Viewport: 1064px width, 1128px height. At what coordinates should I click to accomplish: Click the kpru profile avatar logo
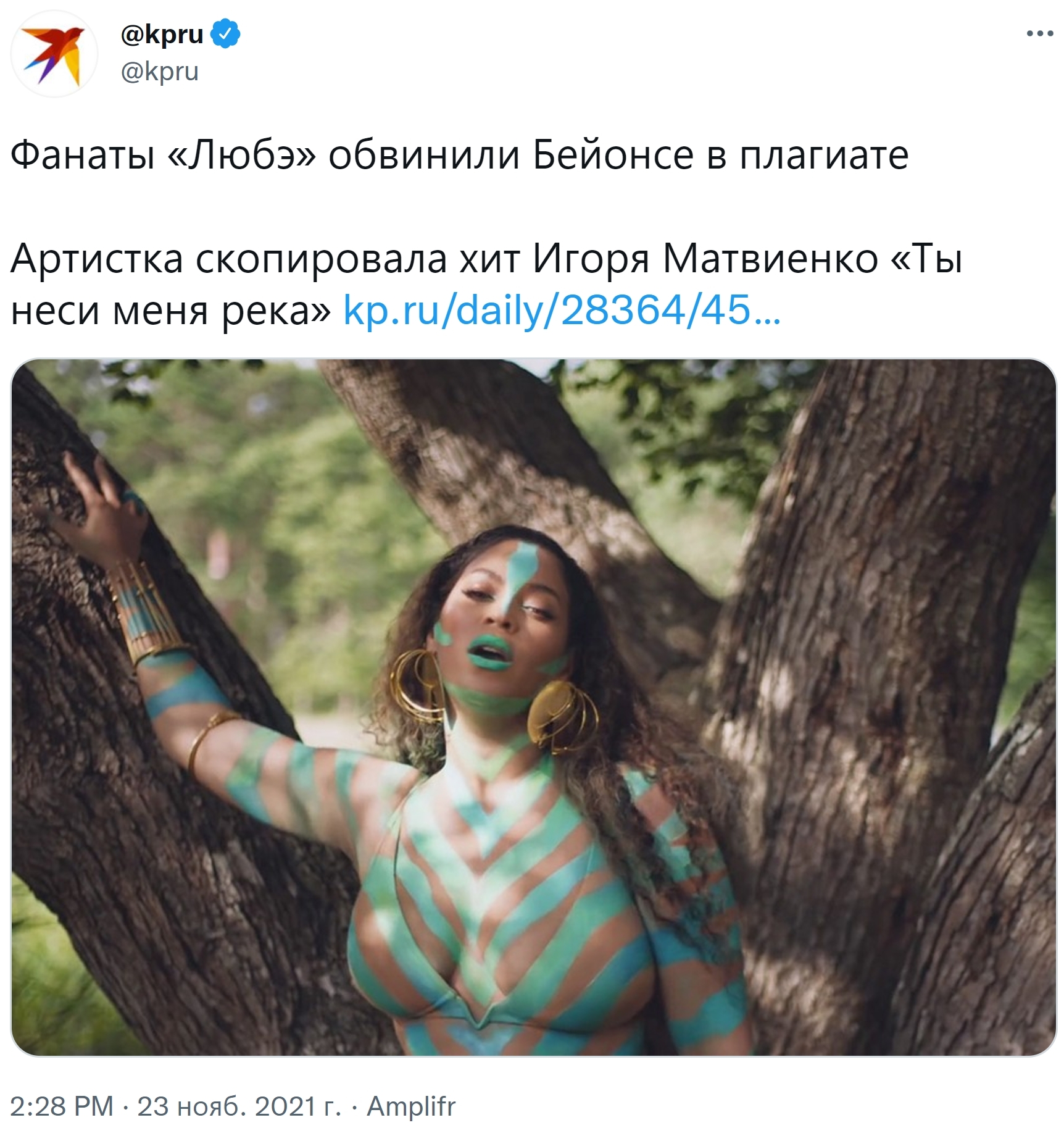click(x=54, y=54)
